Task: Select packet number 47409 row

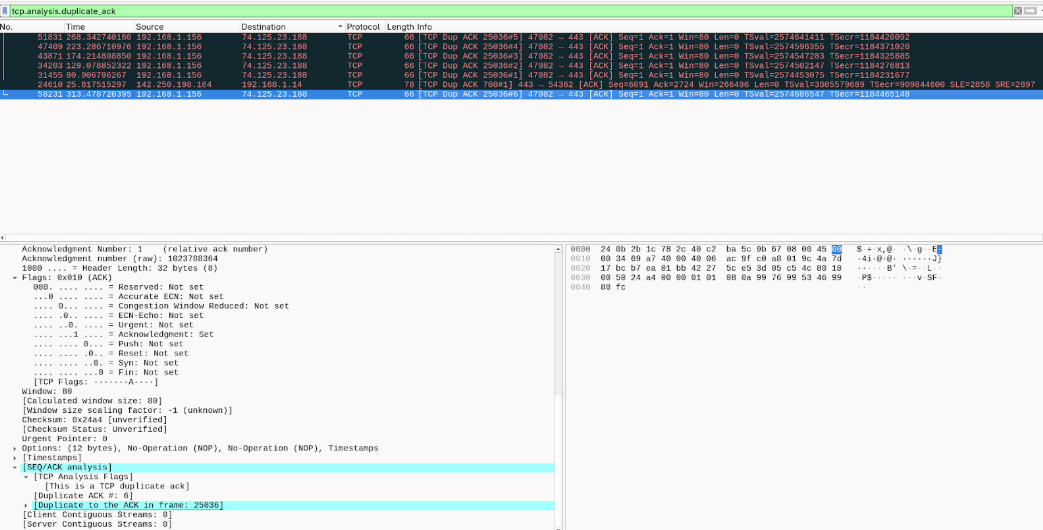Action: 522,47
